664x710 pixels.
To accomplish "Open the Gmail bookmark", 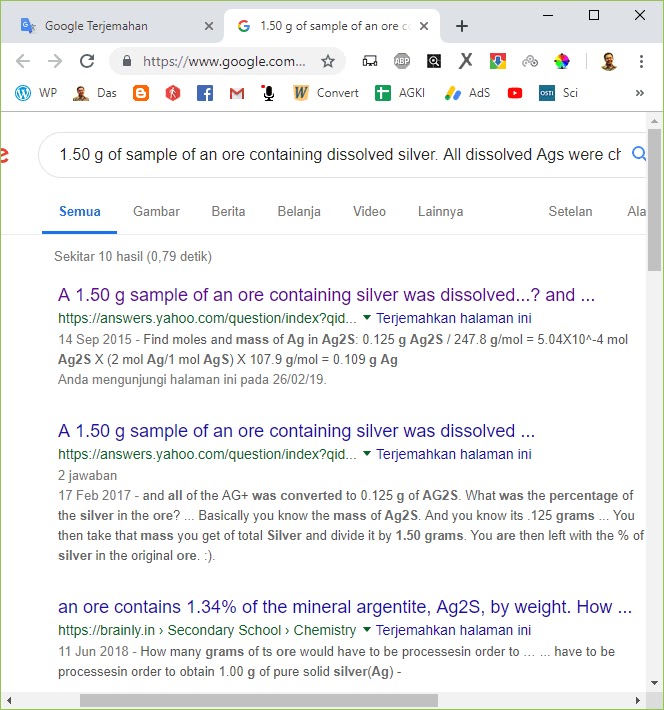I will (x=237, y=93).
